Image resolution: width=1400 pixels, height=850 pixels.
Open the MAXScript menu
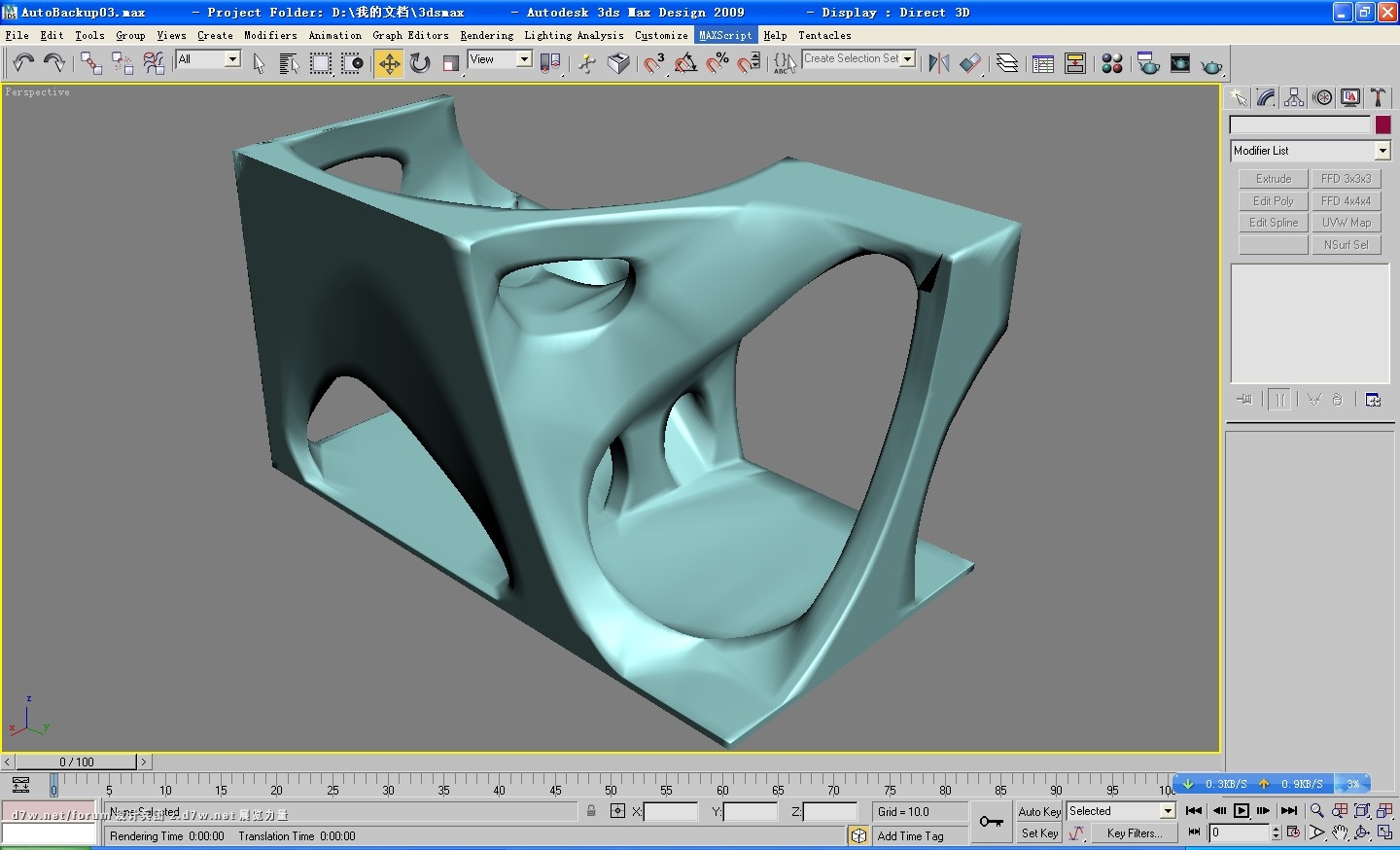[x=725, y=35]
